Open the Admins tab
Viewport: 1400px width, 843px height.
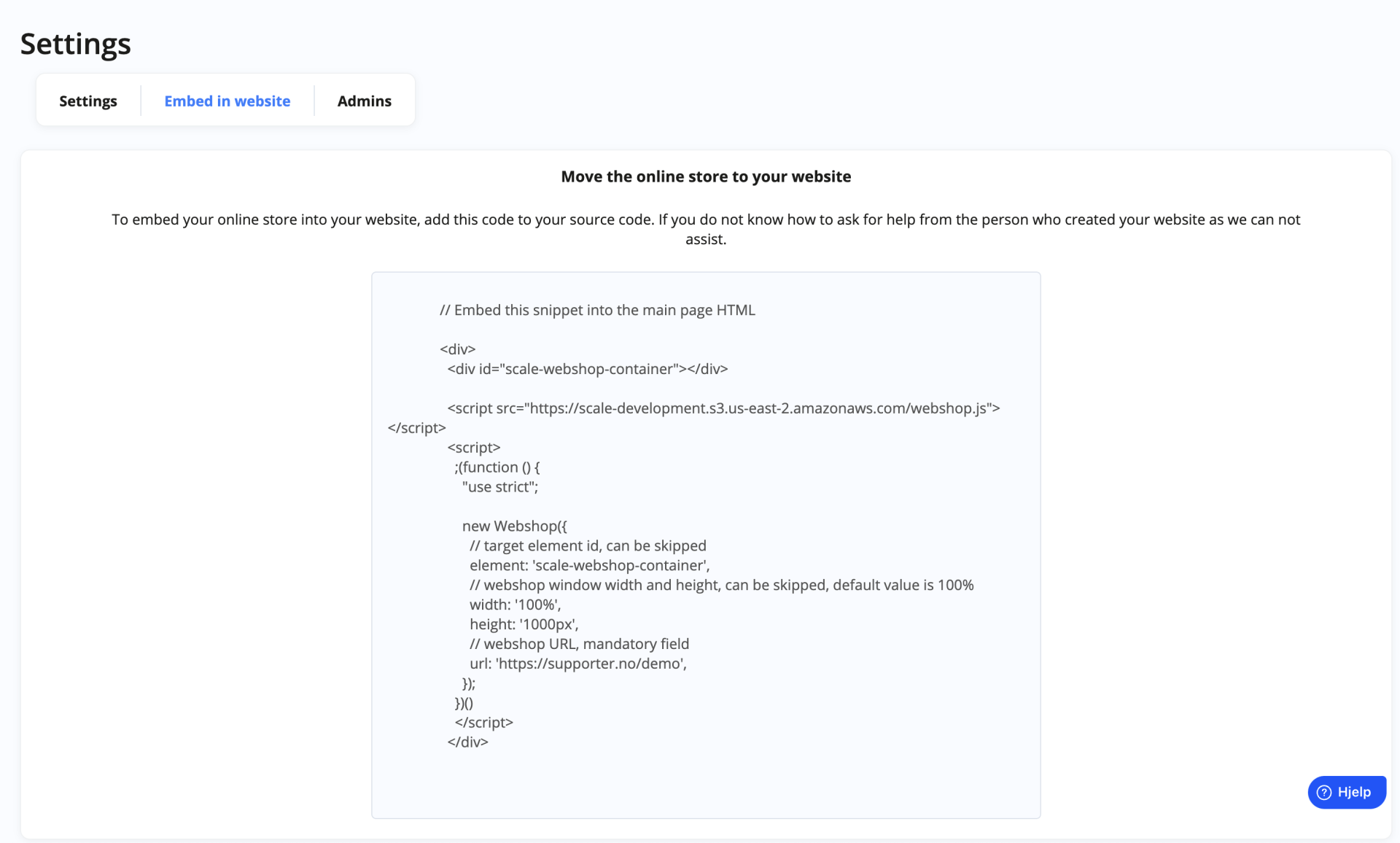[364, 101]
